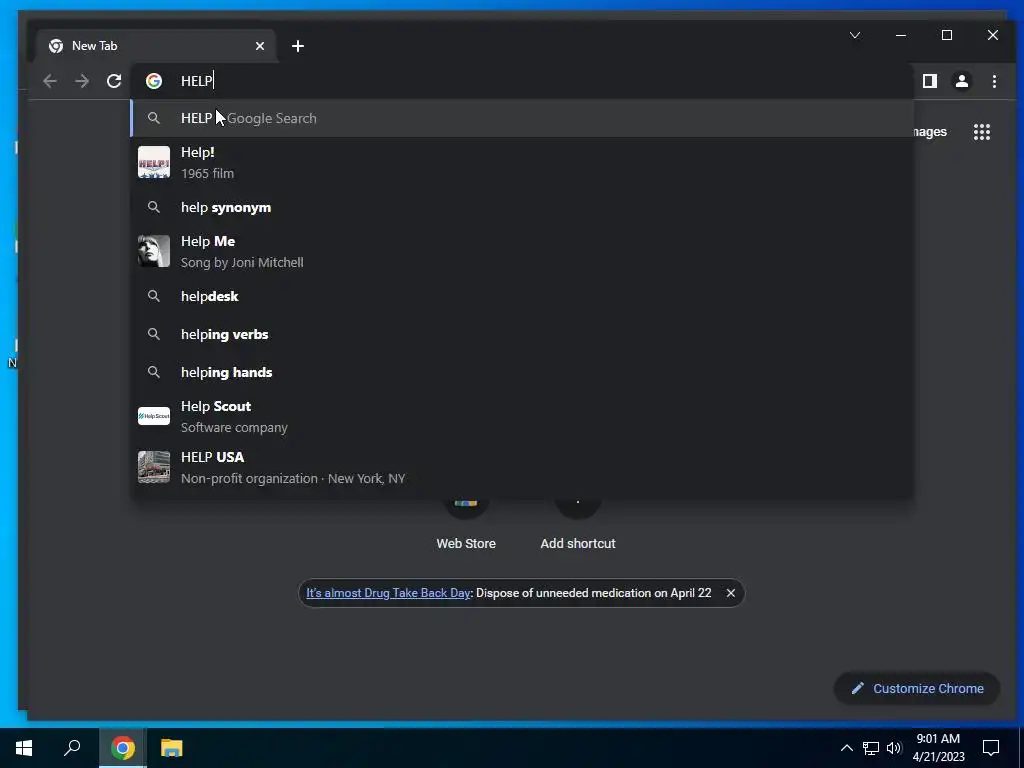Select the New Tab tab

155,46
